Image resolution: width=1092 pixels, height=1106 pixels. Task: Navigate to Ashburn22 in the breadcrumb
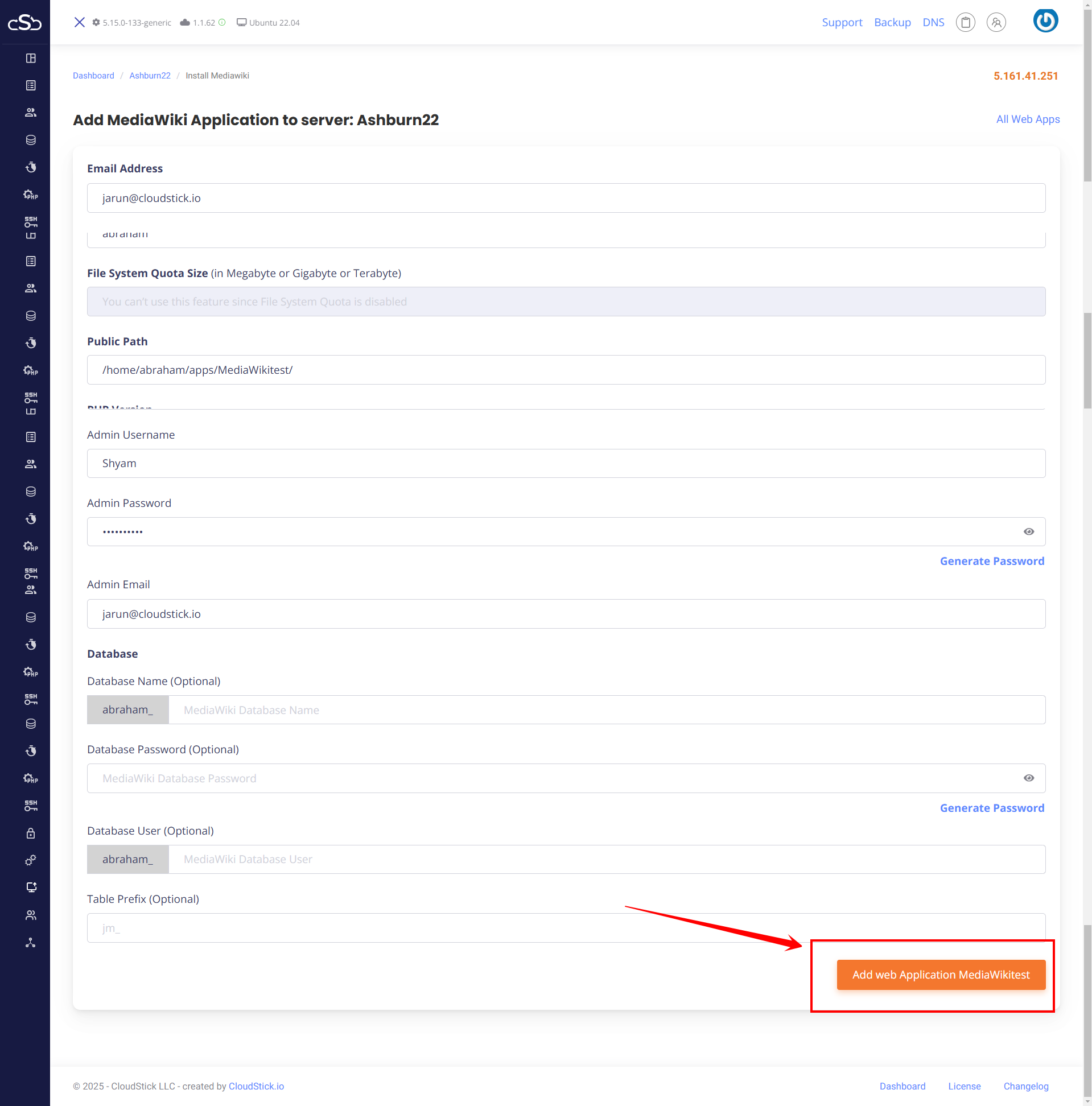coord(150,76)
